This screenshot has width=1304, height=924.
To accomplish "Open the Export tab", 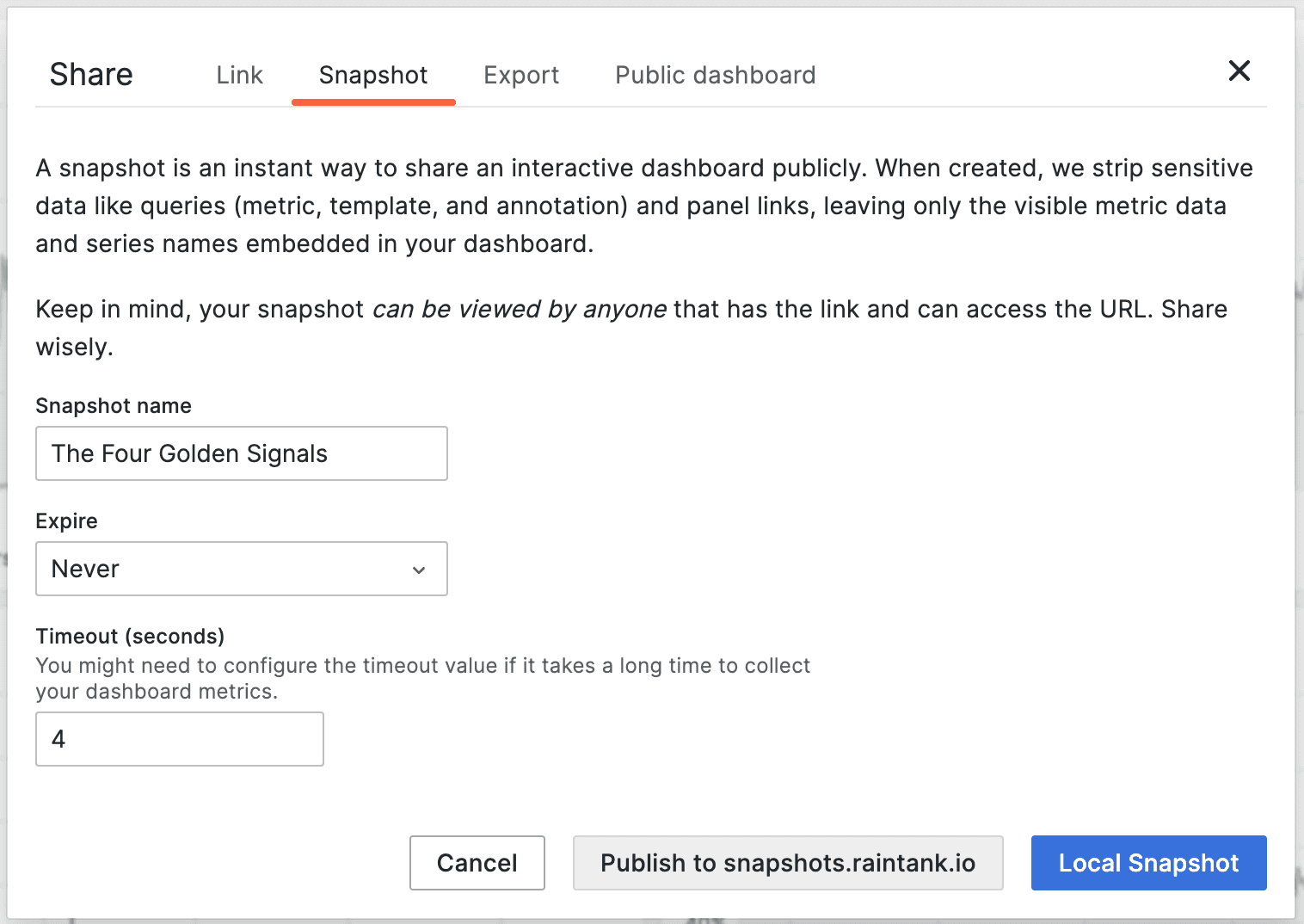I will 521,76.
